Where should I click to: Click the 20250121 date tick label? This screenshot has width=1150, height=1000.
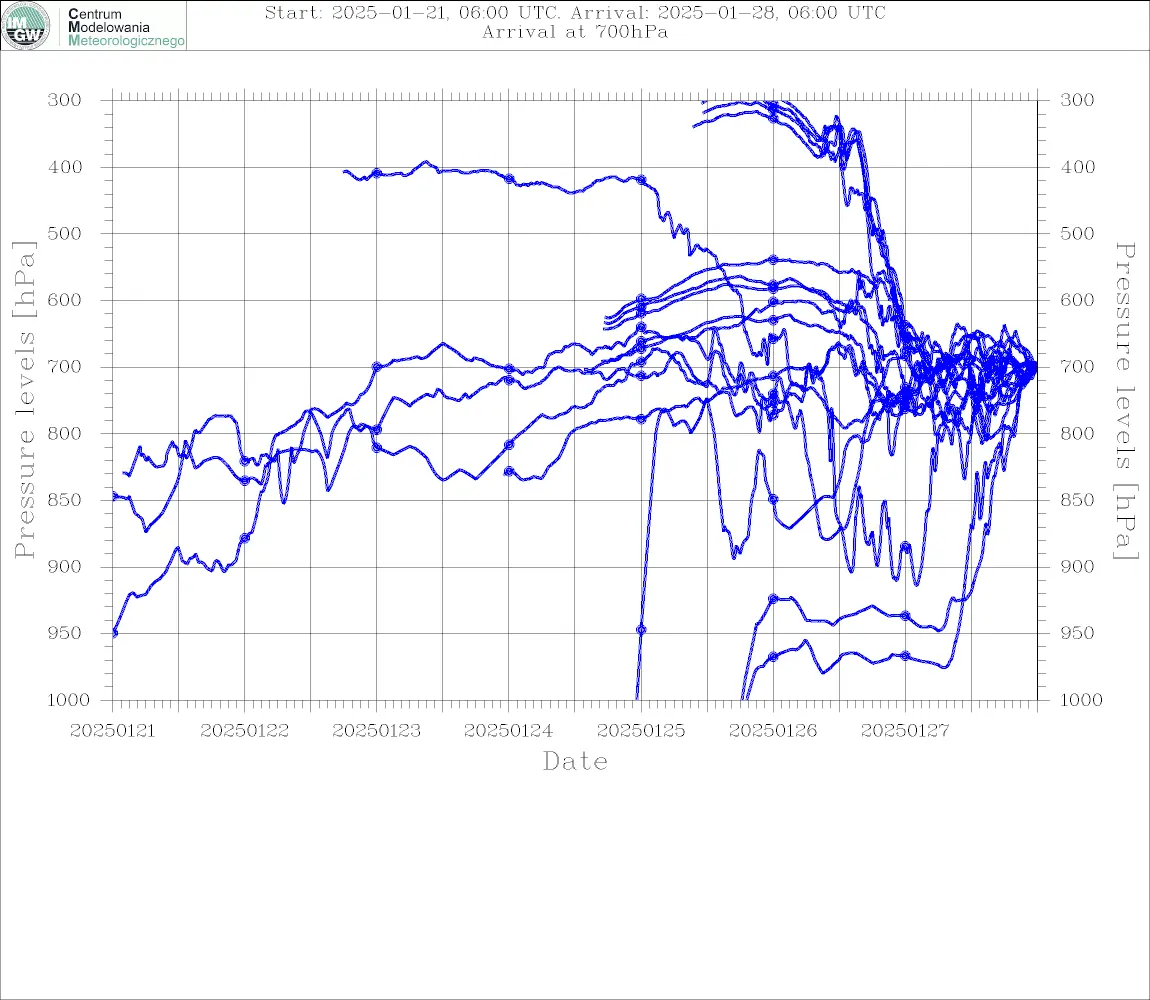113,731
